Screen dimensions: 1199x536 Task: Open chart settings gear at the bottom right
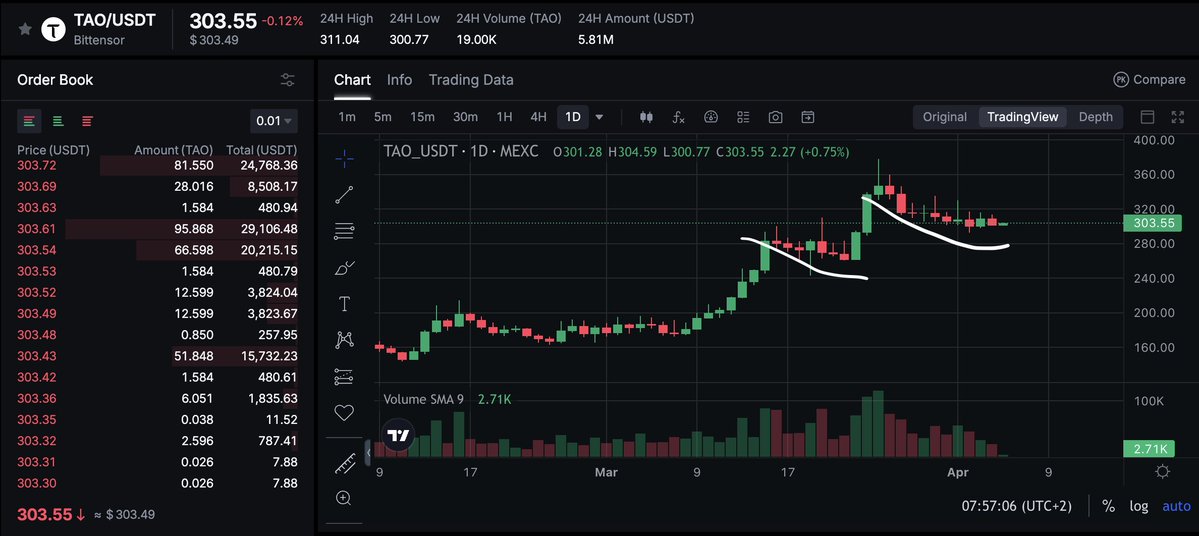click(1162, 472)
